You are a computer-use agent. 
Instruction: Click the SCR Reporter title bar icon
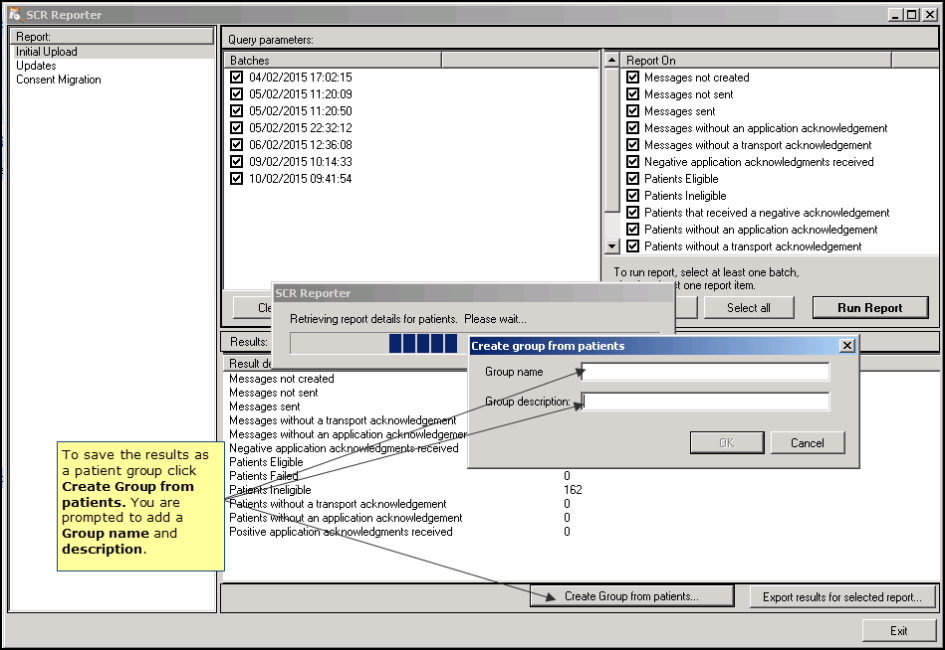tap(14, 15)
